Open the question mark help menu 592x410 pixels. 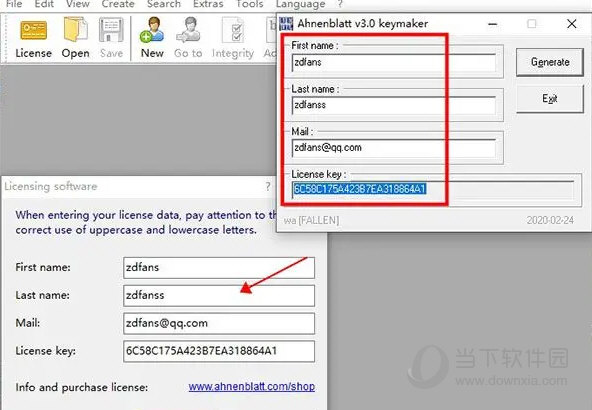(x=340, y=4)
